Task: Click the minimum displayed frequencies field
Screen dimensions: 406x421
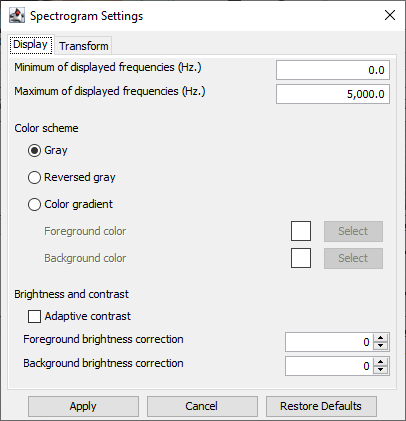Action: coord(333,70)
